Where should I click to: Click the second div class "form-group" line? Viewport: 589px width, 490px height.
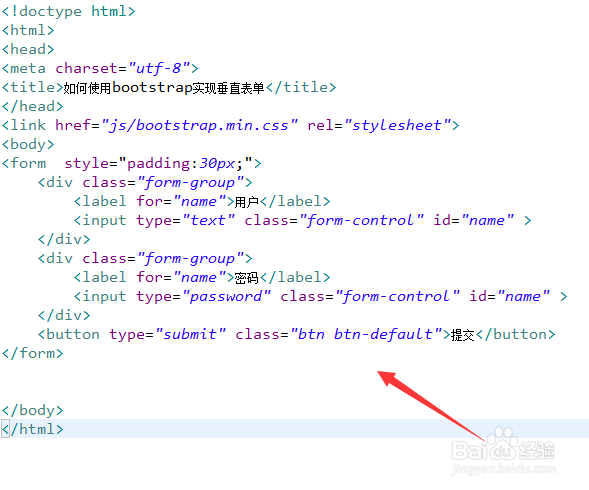click(x=145, y=259)
